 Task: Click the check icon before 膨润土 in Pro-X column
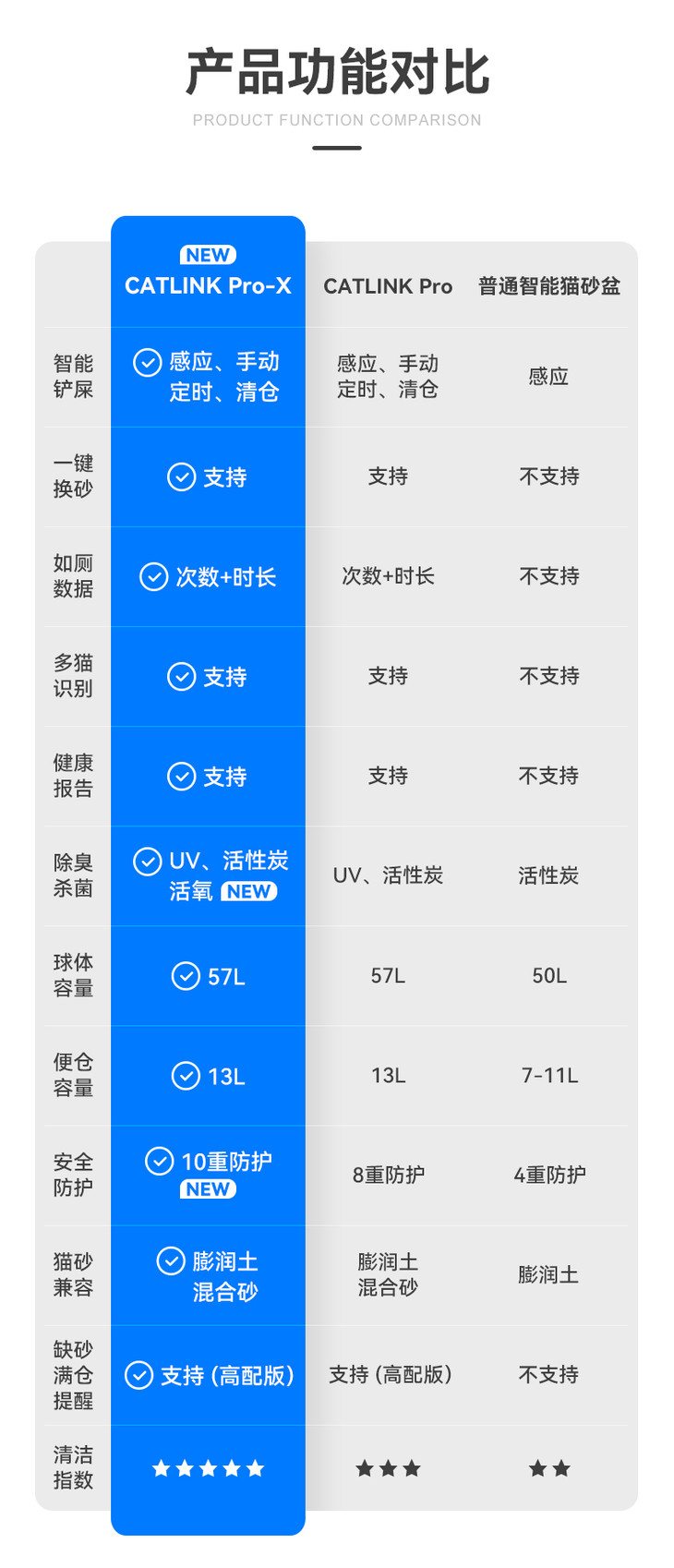(x=171, y=1260)
